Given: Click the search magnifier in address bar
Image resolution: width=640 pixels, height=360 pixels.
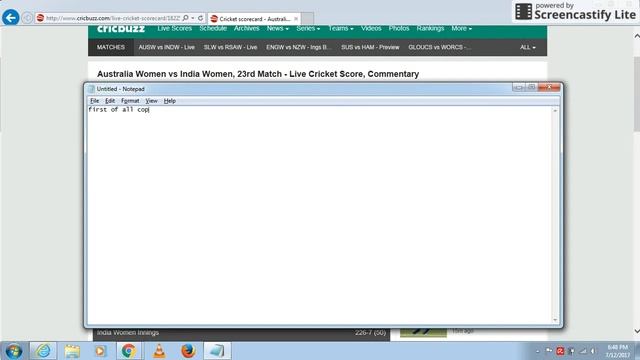Looking at the screenshot, I should point(186,18).
